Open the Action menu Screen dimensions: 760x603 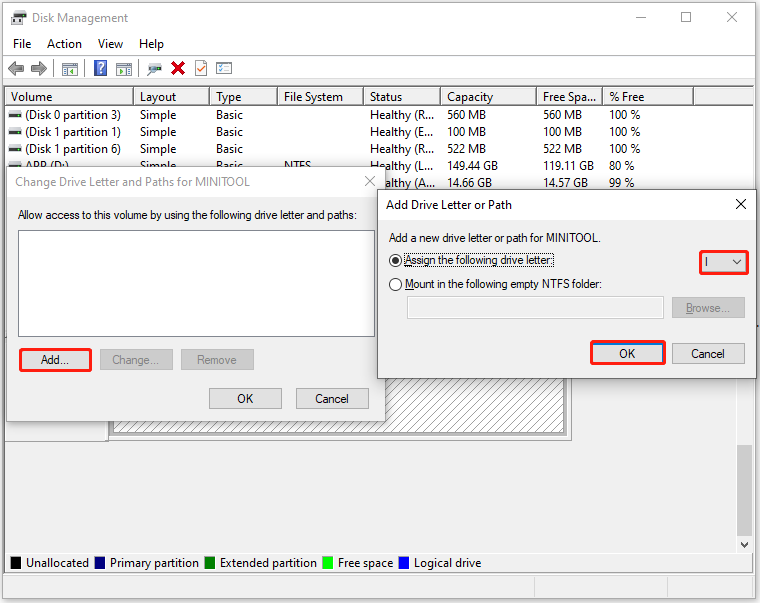tap(64, 44)
